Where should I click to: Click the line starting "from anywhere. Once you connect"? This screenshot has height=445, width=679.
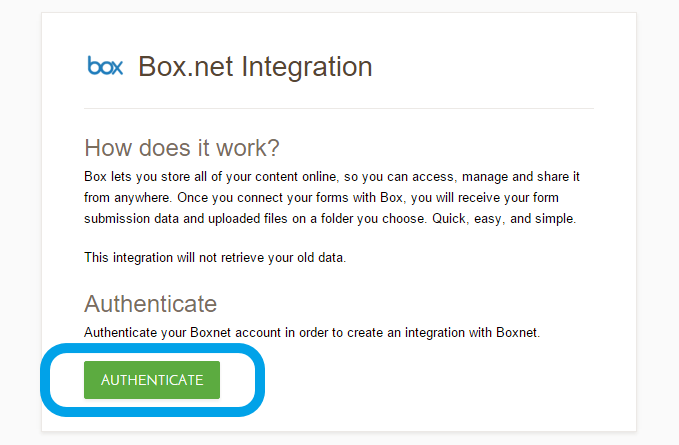click(x=332, y=198)
